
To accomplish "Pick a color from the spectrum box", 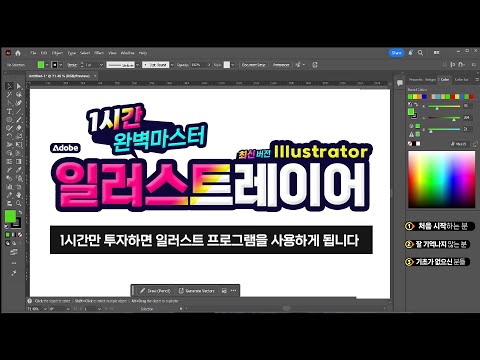I will pyautogui.click(x=442, y=179).
